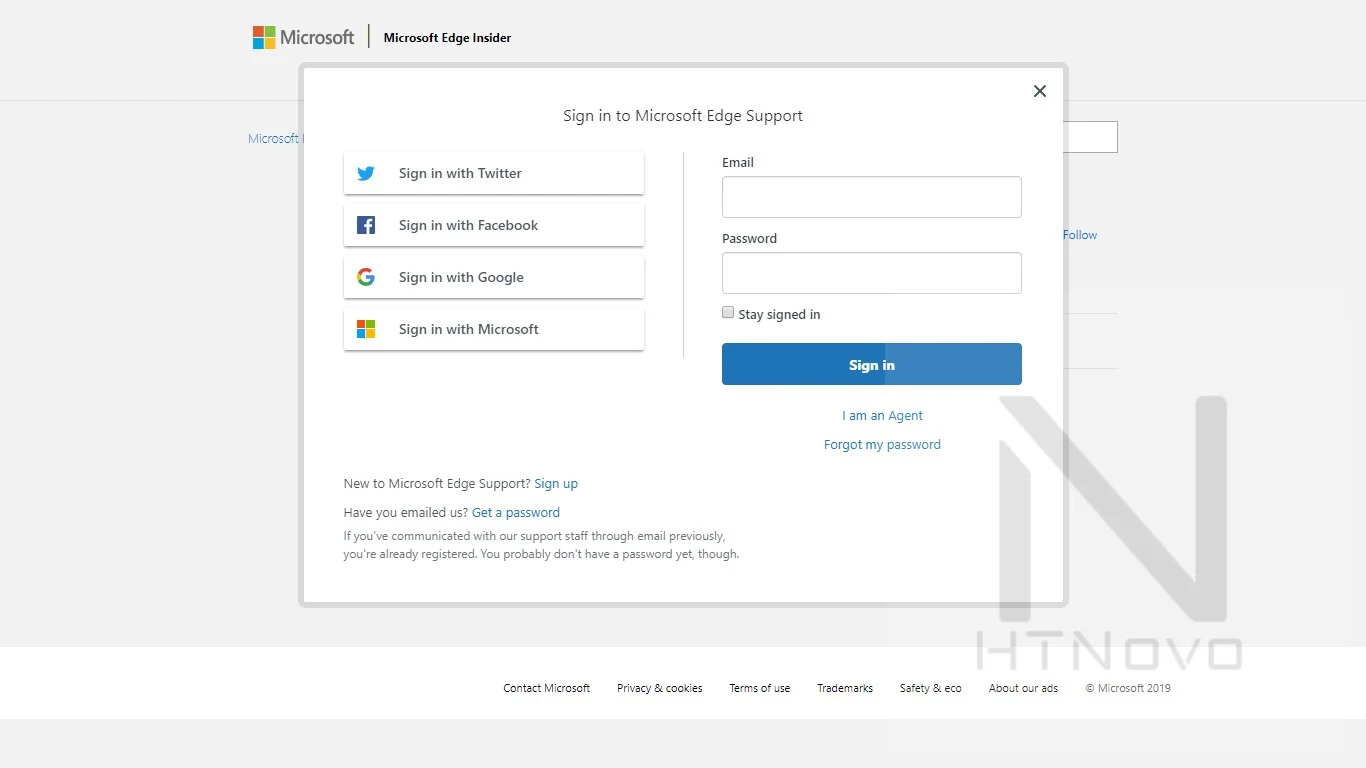Choose Sign in with Twitter button
Screen dimensions: 1366x768
[494, 173]
